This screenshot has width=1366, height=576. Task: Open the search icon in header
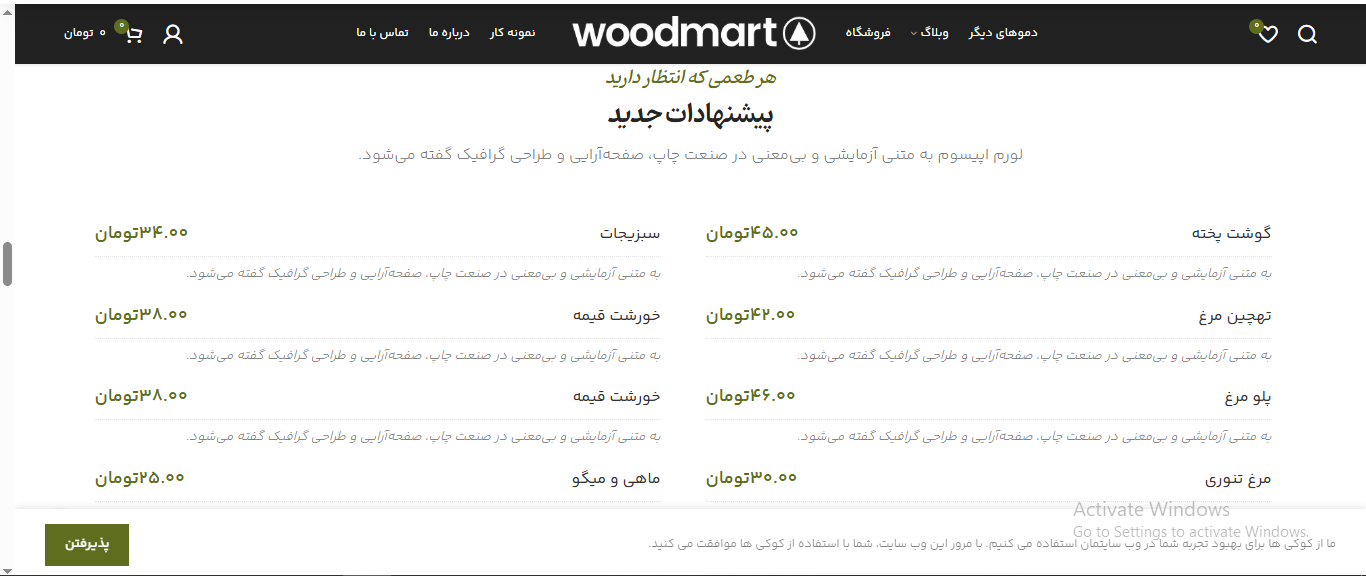coord(1307,33)
